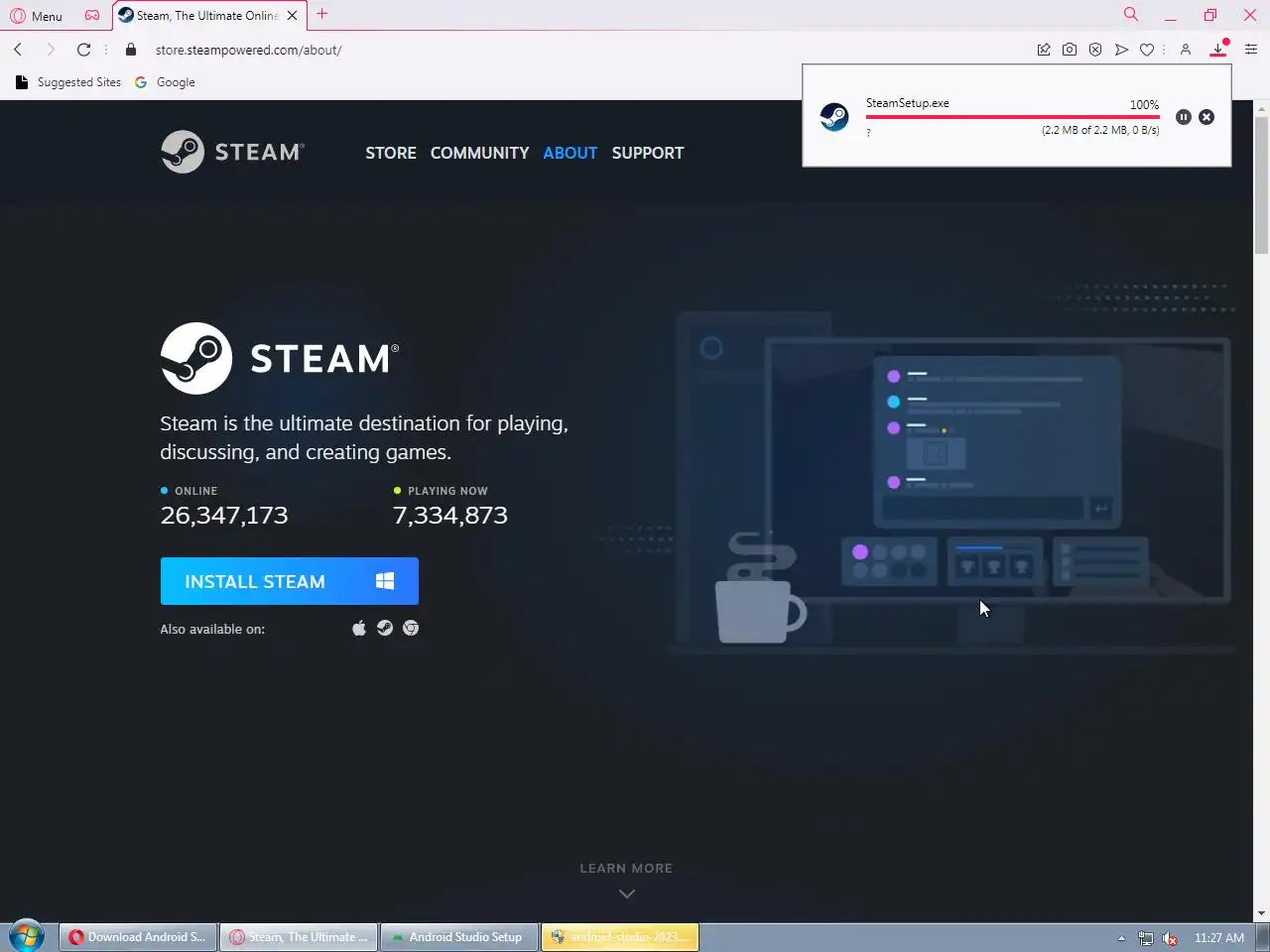
Task: Click the share page icon in toolbar
Action: 1044,50
